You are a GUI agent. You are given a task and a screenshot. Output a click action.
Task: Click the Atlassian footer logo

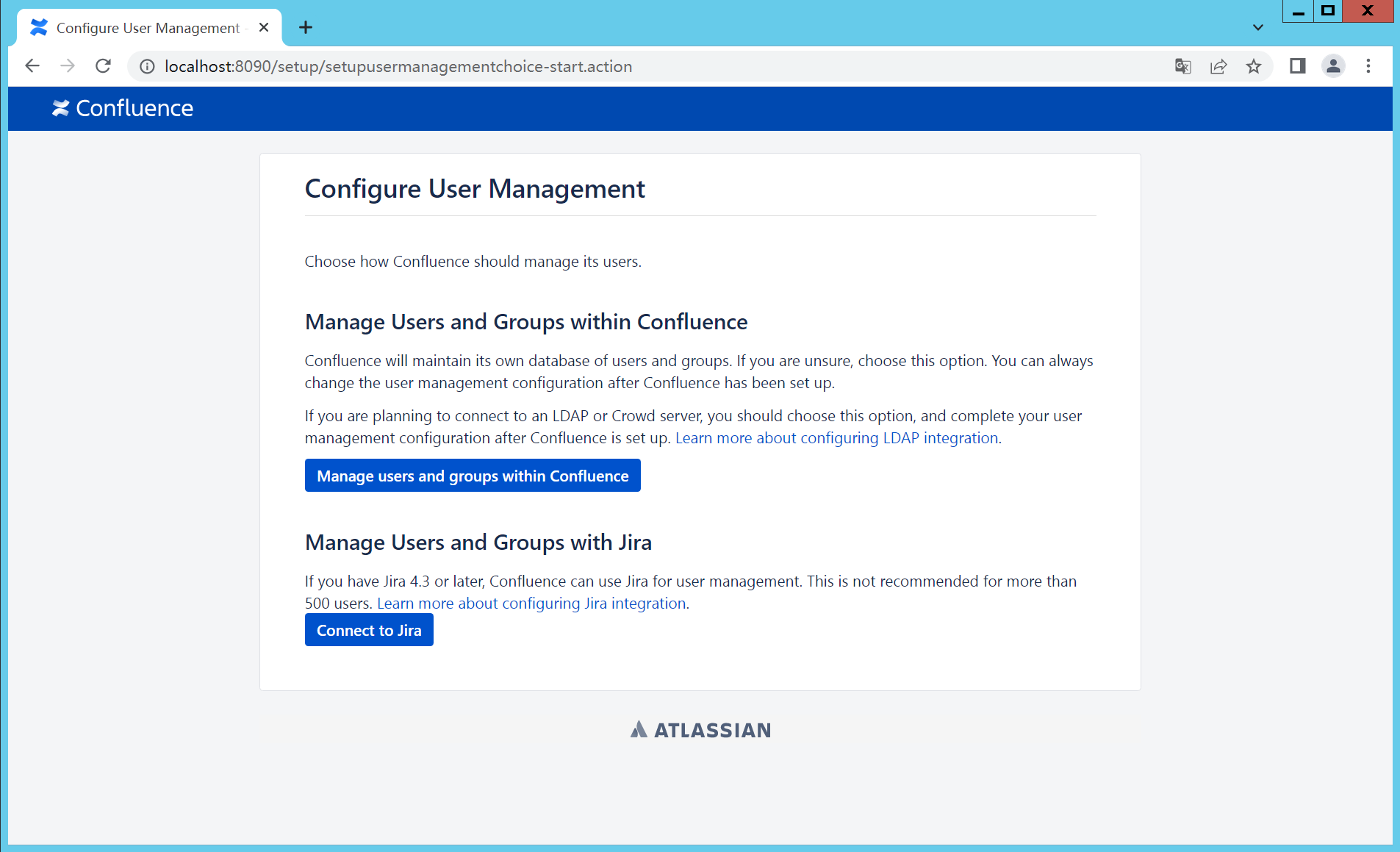tap(700, 730)
